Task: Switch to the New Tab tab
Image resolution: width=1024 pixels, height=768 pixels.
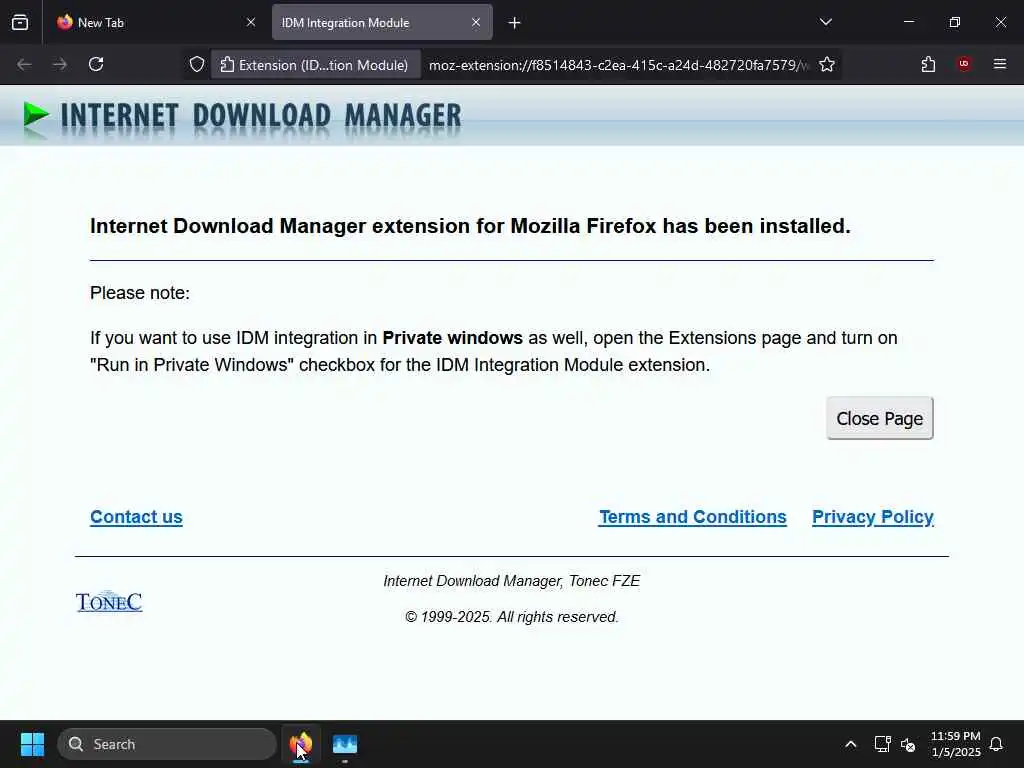Action: pyautogui.click(x=157, y=22)
